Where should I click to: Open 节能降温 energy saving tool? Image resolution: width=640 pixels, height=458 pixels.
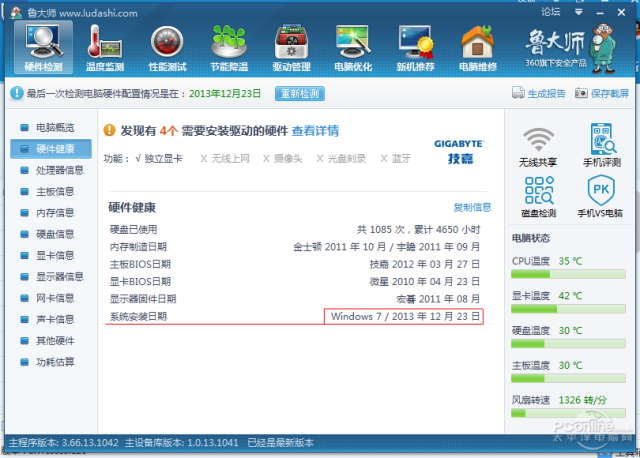pos(229,47)
